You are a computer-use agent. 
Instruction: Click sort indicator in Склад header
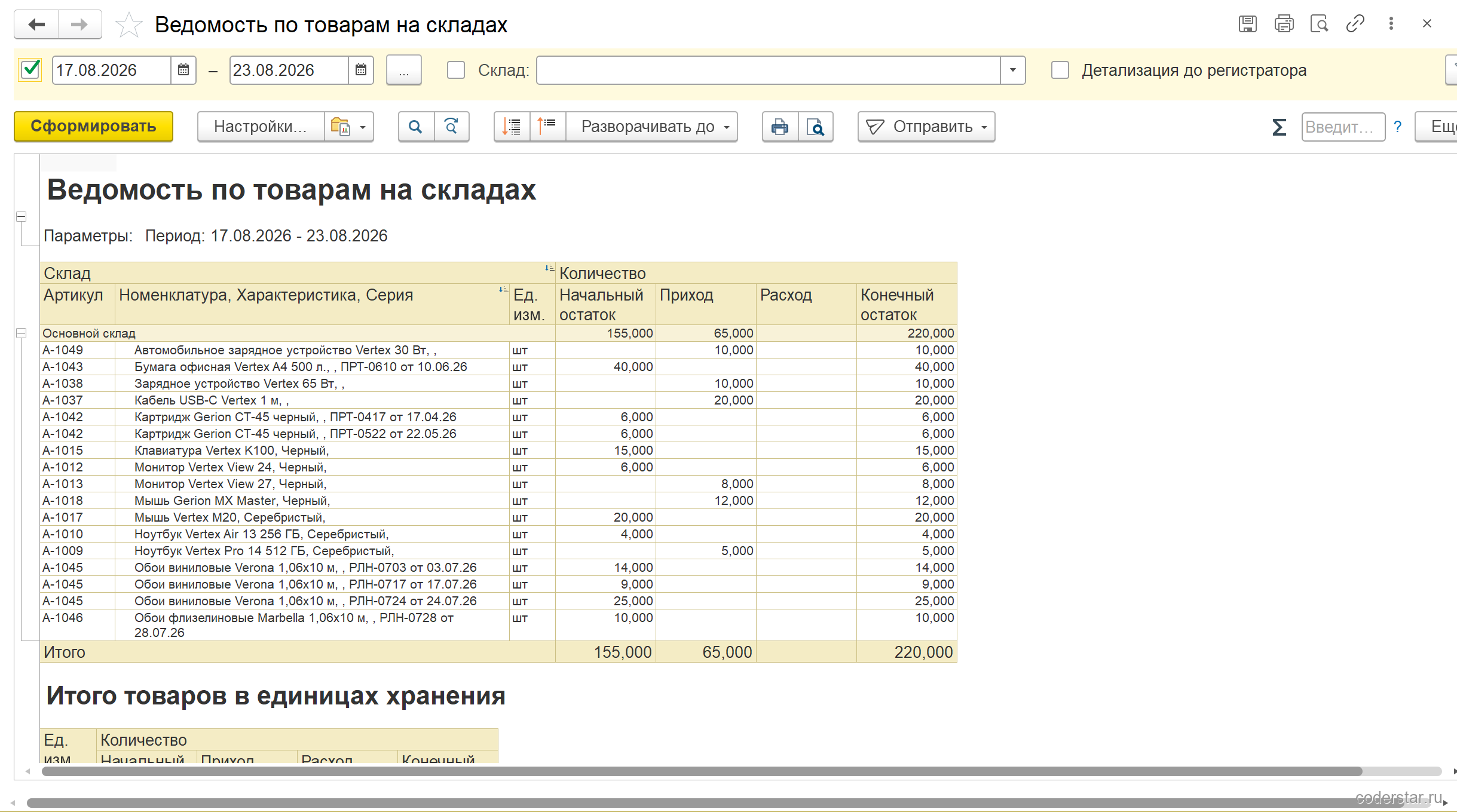click(x=549, y=268)
